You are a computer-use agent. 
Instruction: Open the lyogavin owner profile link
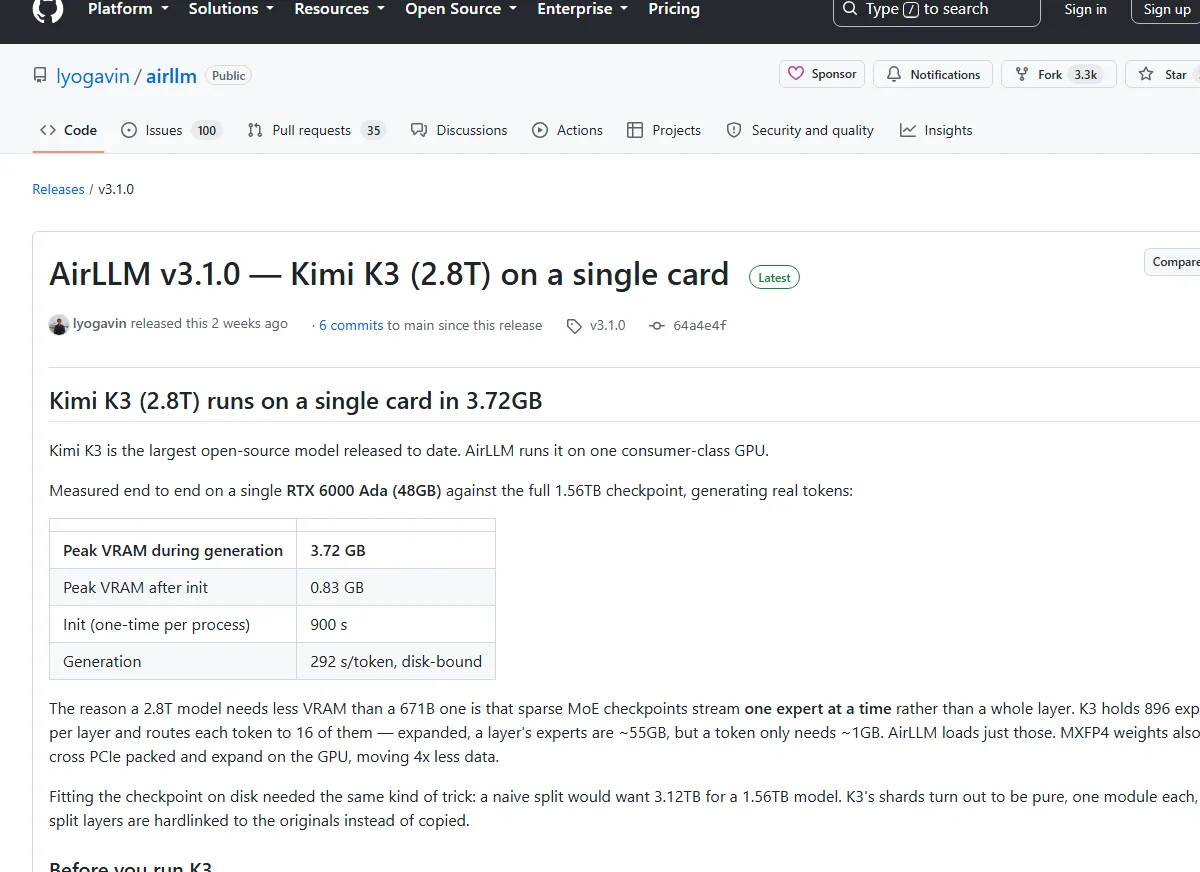92,76
